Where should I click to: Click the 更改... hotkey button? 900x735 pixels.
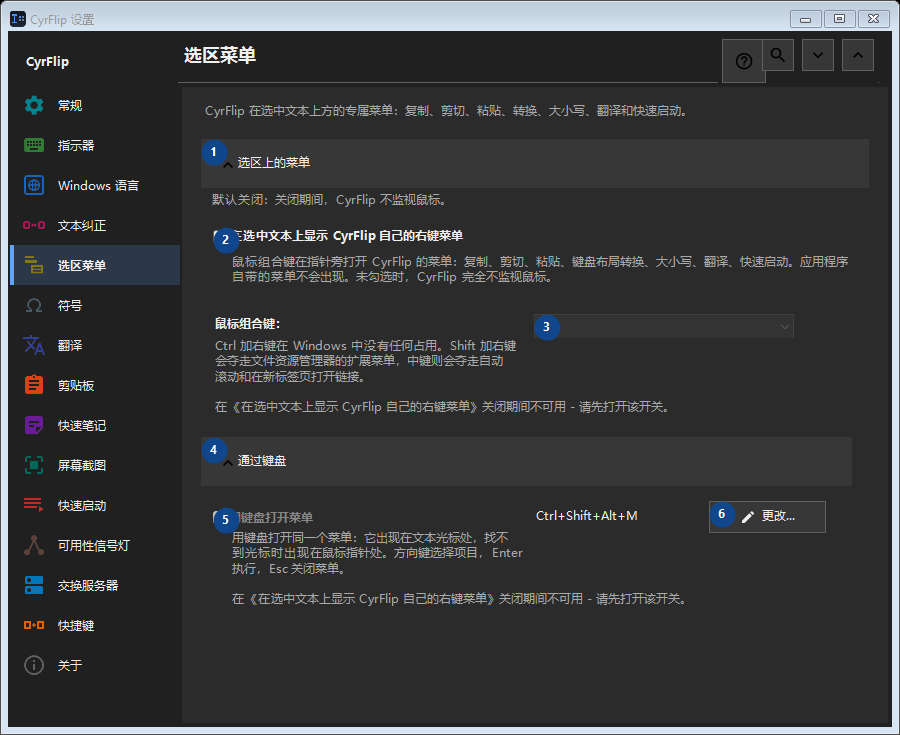[767, 517]
